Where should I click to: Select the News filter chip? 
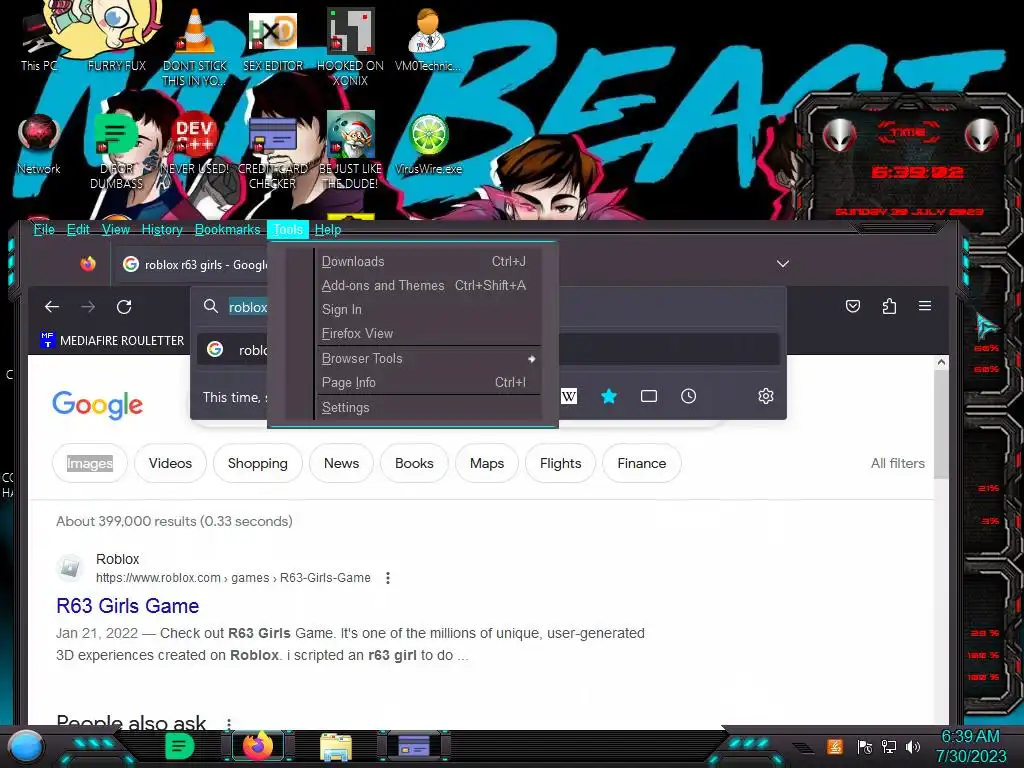pyautogui.click(x=341, y=463)
